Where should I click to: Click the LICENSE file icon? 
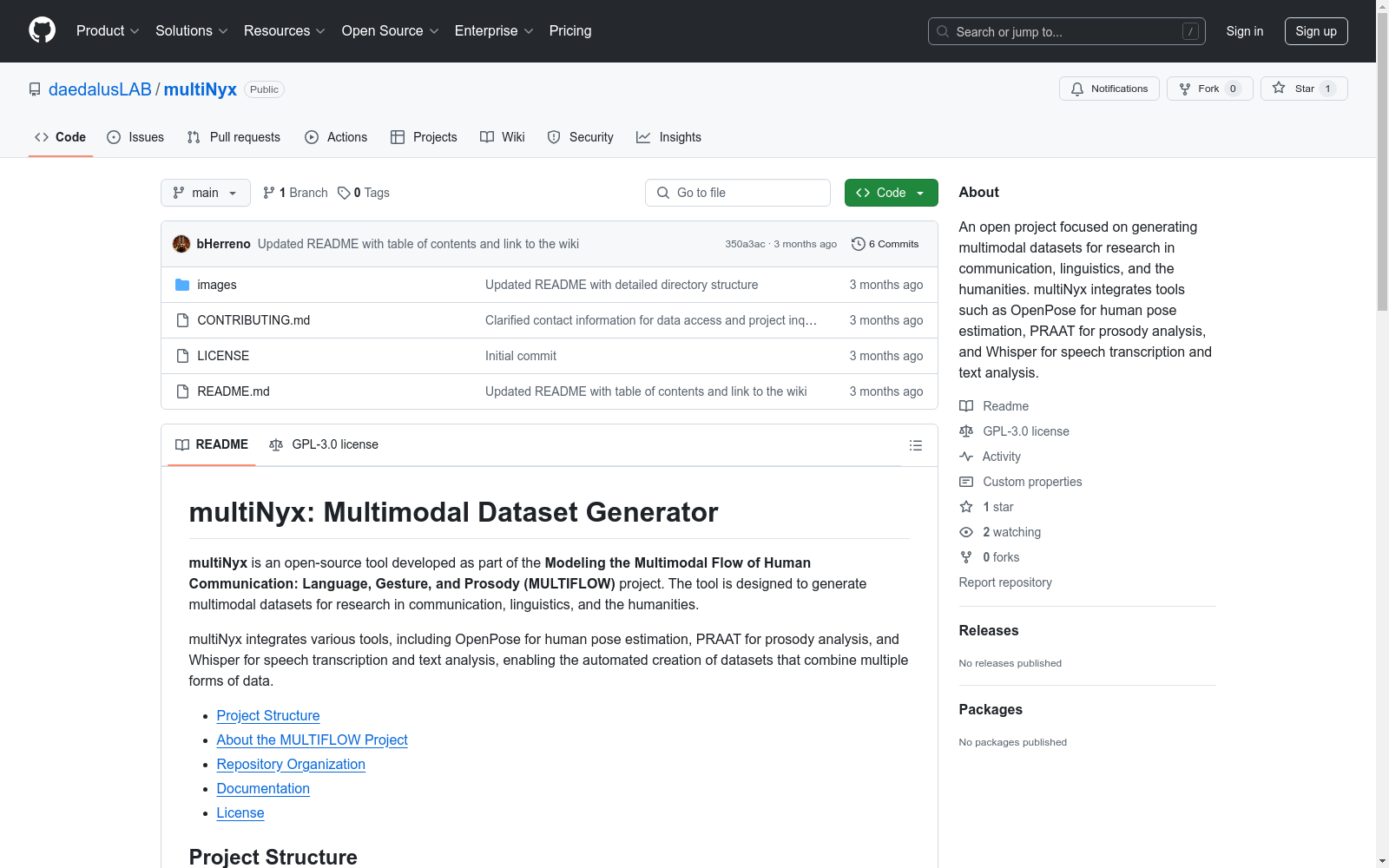pos(182,356)
